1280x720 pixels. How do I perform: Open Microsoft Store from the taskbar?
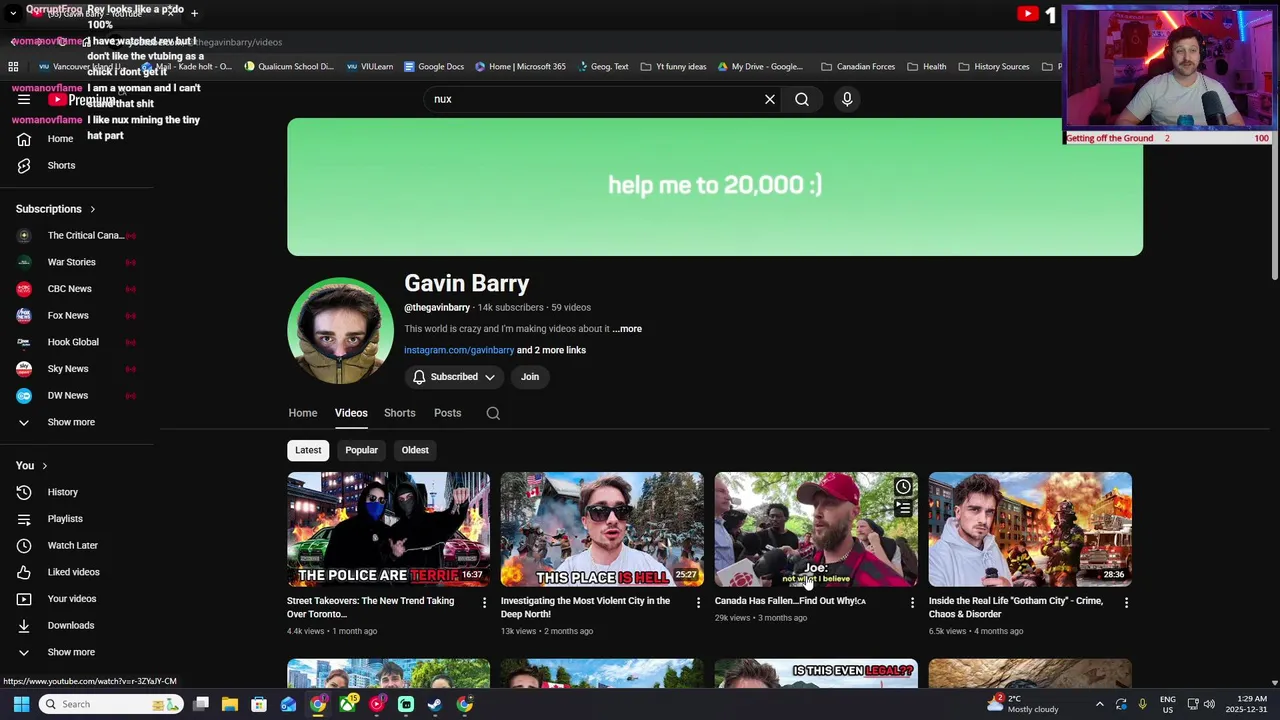[259, 704]
